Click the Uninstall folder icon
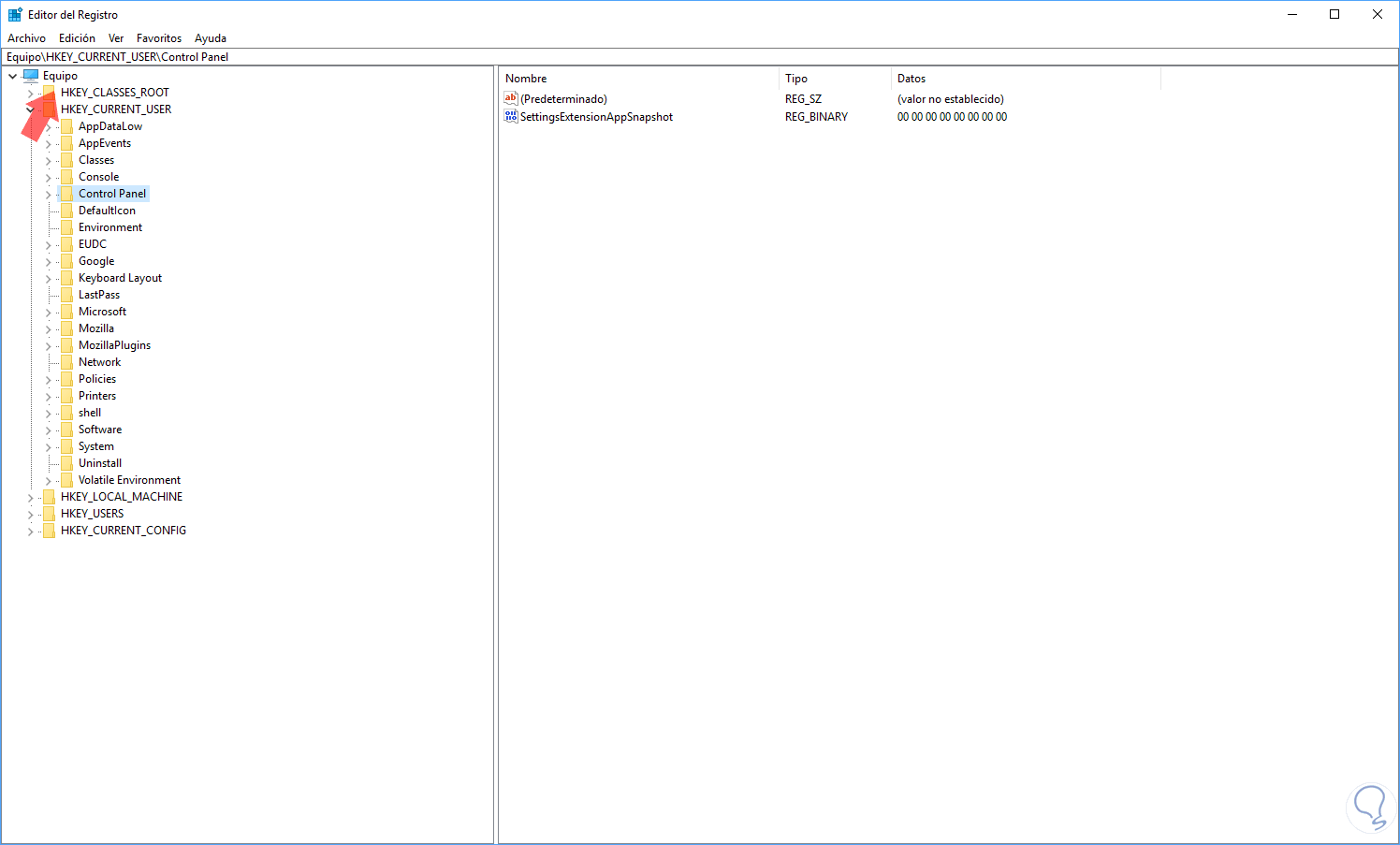1400x845 pixels. (x=66, y=463)
